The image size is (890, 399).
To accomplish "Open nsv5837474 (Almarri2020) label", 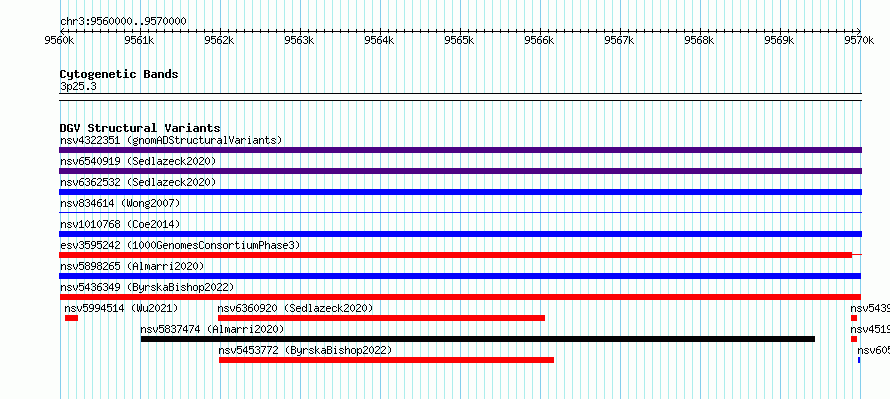I will click(x=212, y=329).
